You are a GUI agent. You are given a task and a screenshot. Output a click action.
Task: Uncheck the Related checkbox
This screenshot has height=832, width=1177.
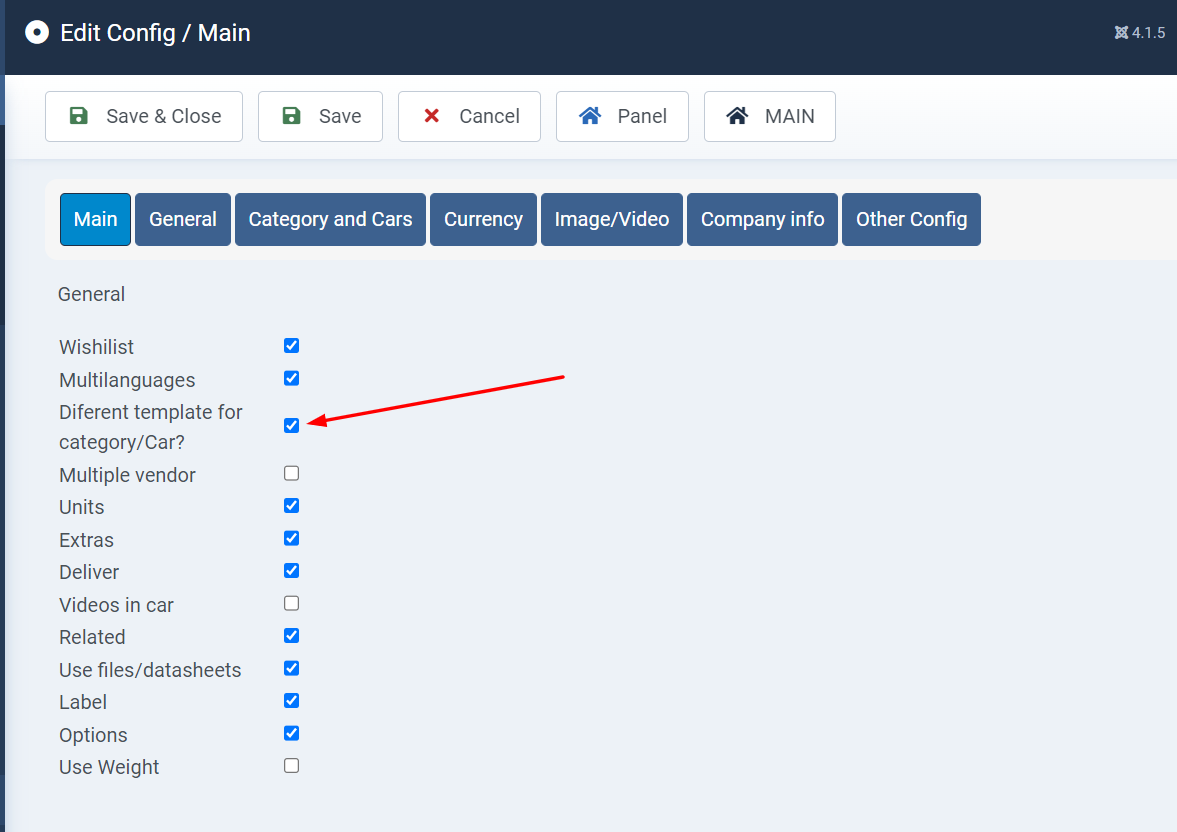(x=291, y=636)
